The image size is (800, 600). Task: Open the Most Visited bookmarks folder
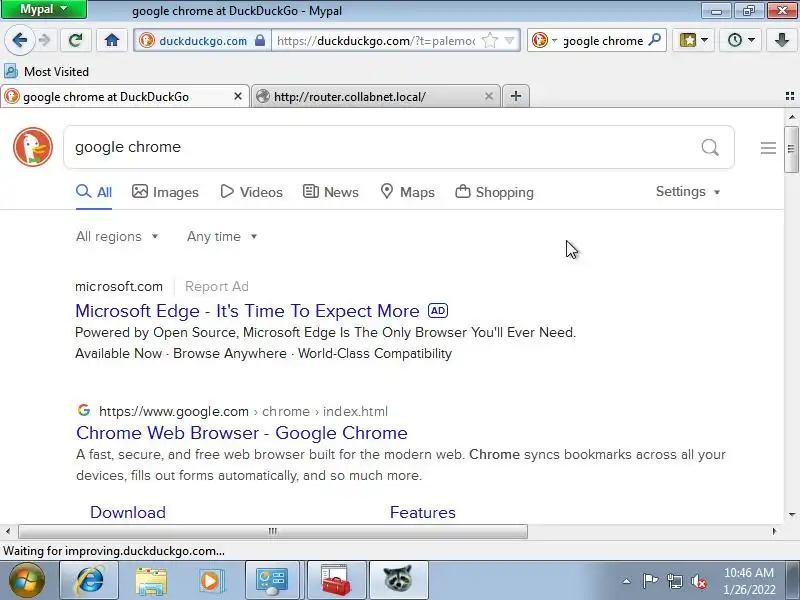46,71
